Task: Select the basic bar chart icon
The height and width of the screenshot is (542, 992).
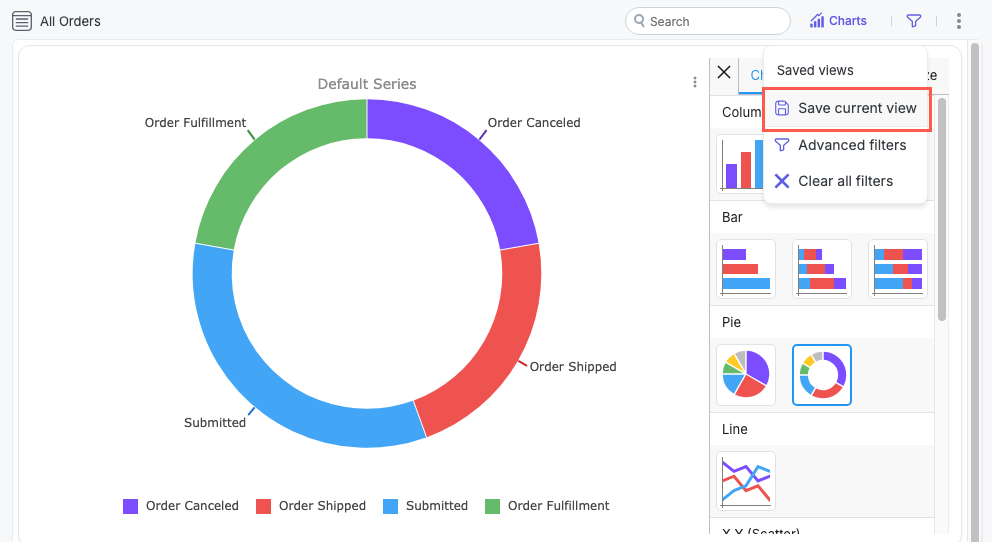Action: [x=745, y=269]
